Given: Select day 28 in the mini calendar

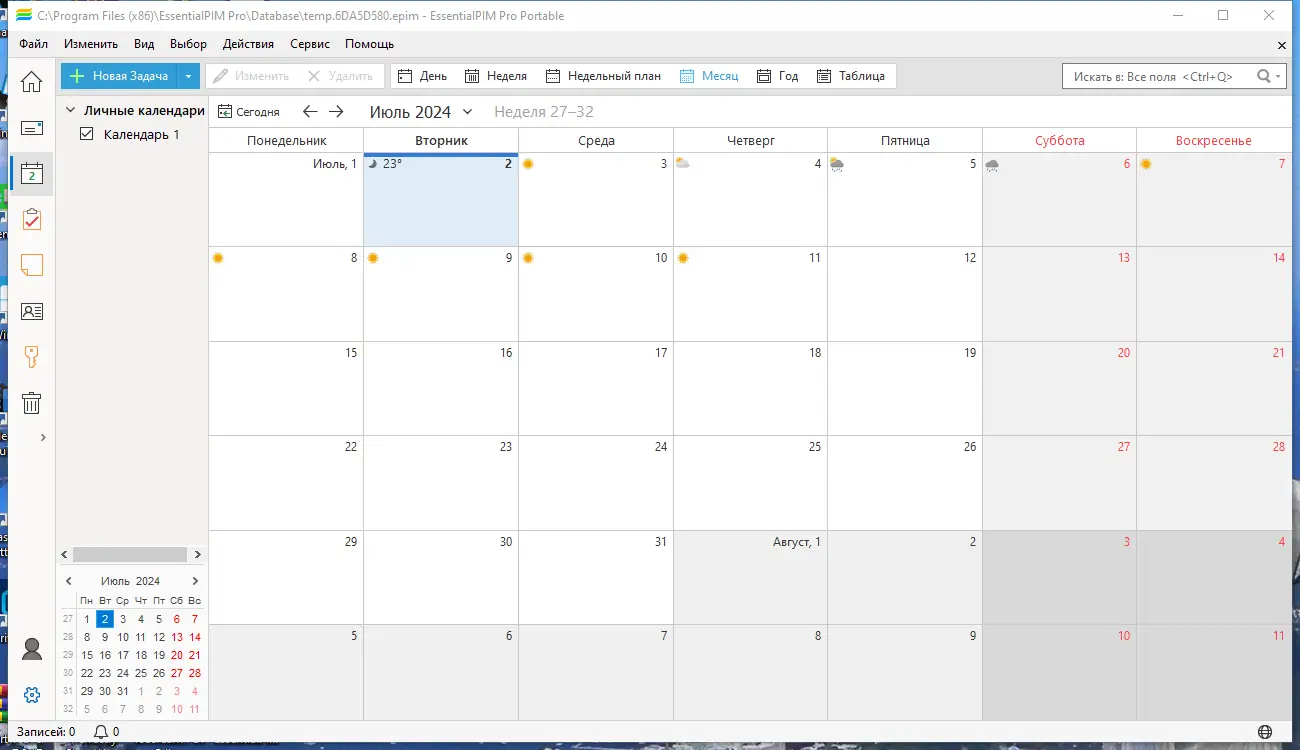Looking at the screenshot, I should point(195,673).
